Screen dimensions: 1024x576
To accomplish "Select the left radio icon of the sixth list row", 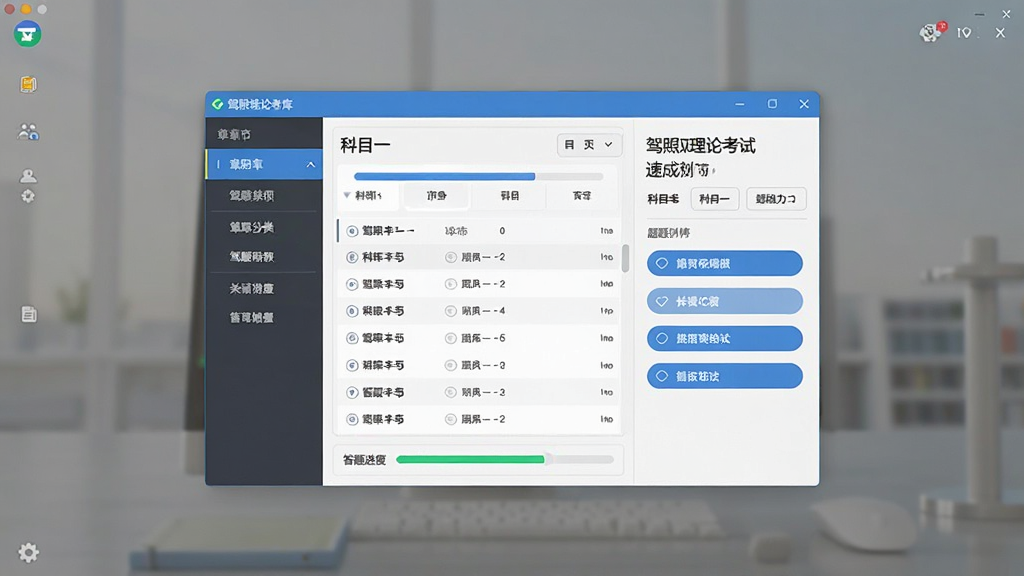I will tap(352, 365).
